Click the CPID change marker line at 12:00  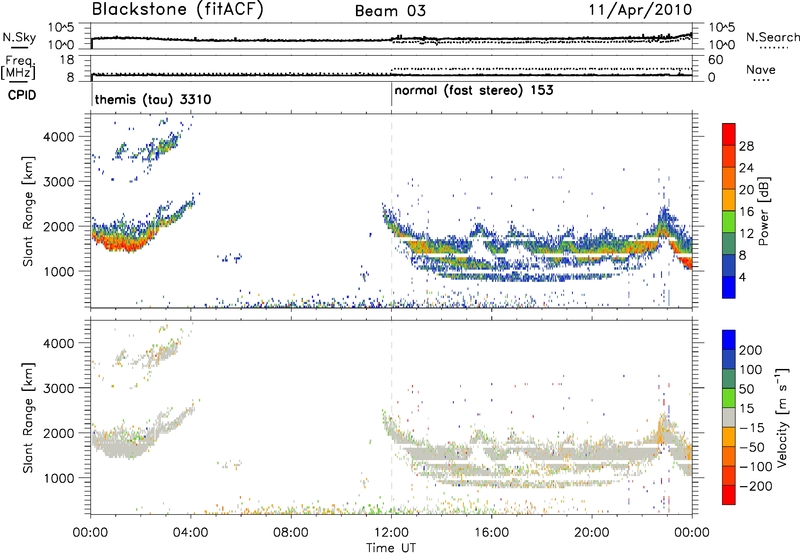(391, 94)
